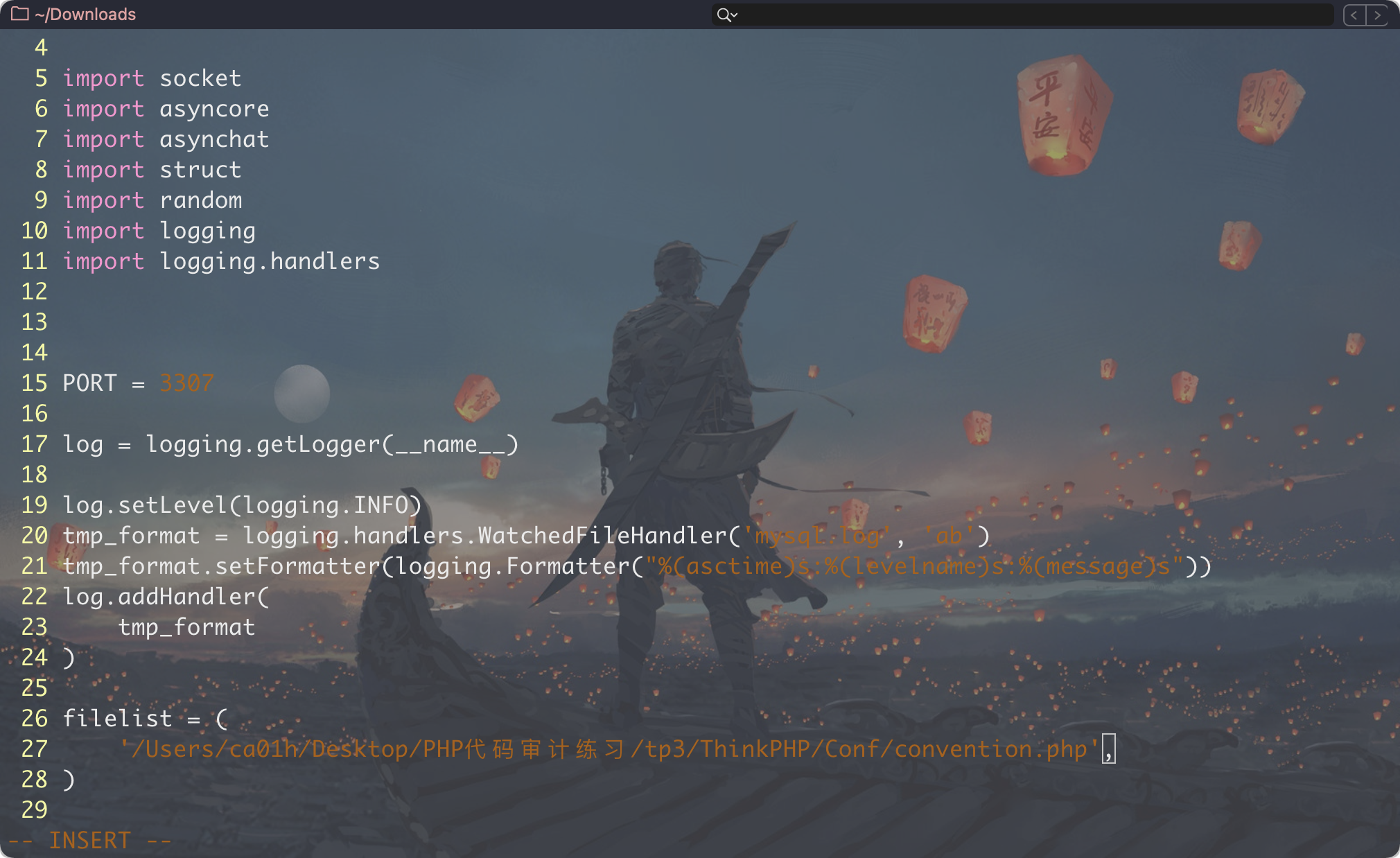
Task: Click 'logging' on line 10
Action: point(207,231)
